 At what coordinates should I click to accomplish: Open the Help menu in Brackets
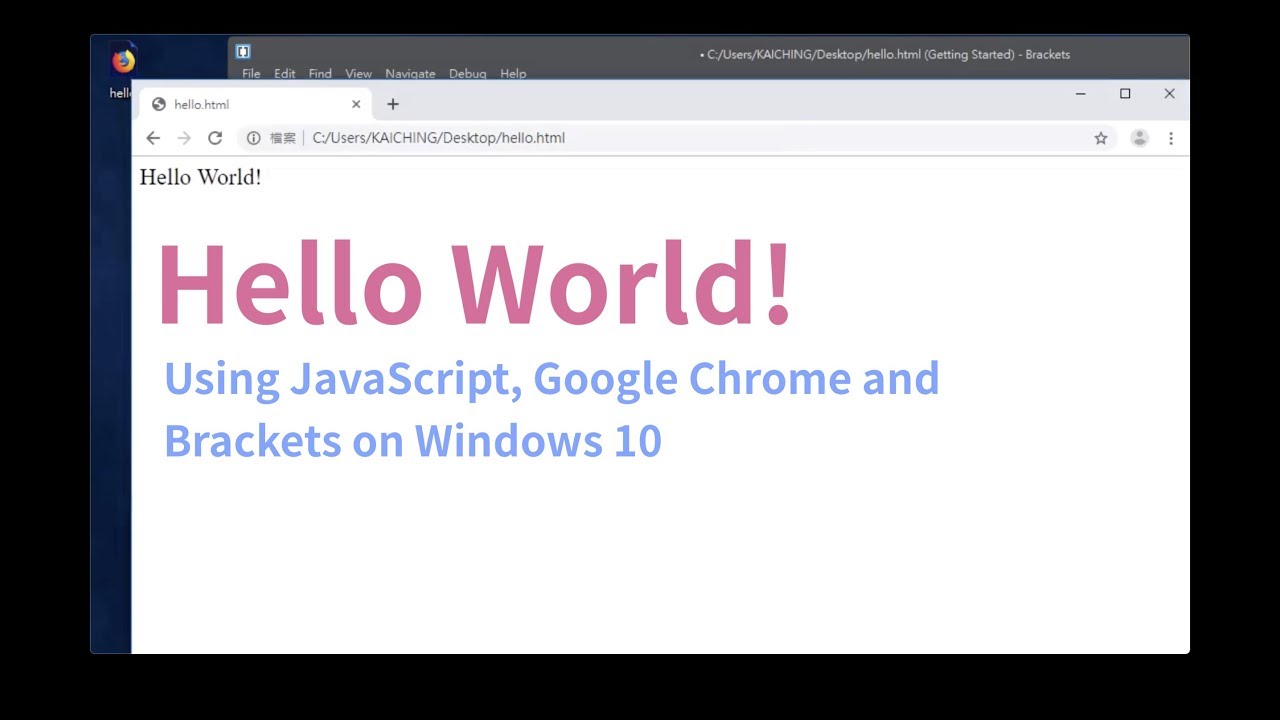click(513, 73)
